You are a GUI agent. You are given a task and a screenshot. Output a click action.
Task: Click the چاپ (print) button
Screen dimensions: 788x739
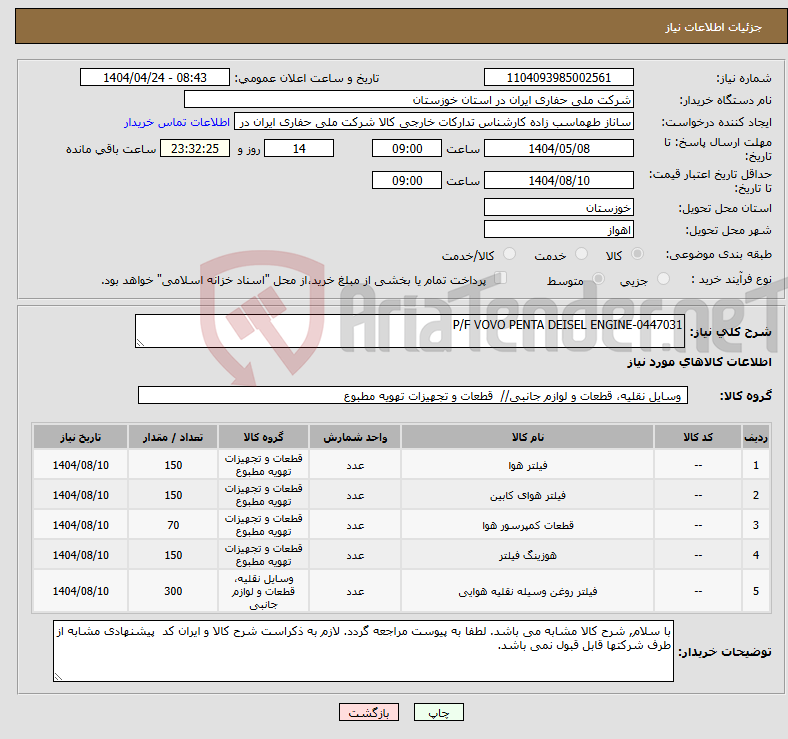point(438,712)
